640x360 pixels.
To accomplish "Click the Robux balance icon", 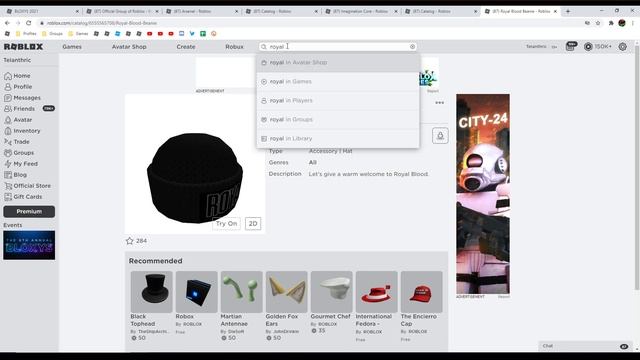I will (x=588, y=47).
